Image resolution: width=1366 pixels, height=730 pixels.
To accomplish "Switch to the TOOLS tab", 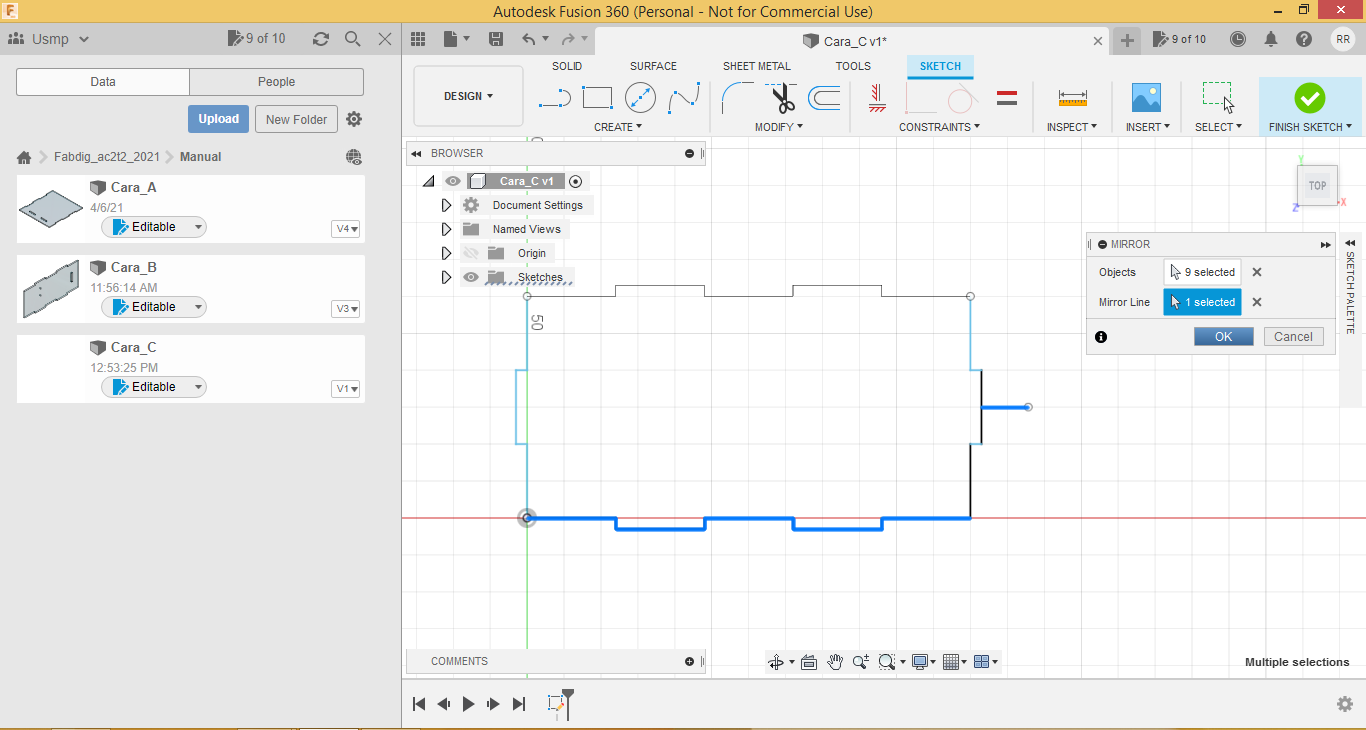I will coord(853,66).
